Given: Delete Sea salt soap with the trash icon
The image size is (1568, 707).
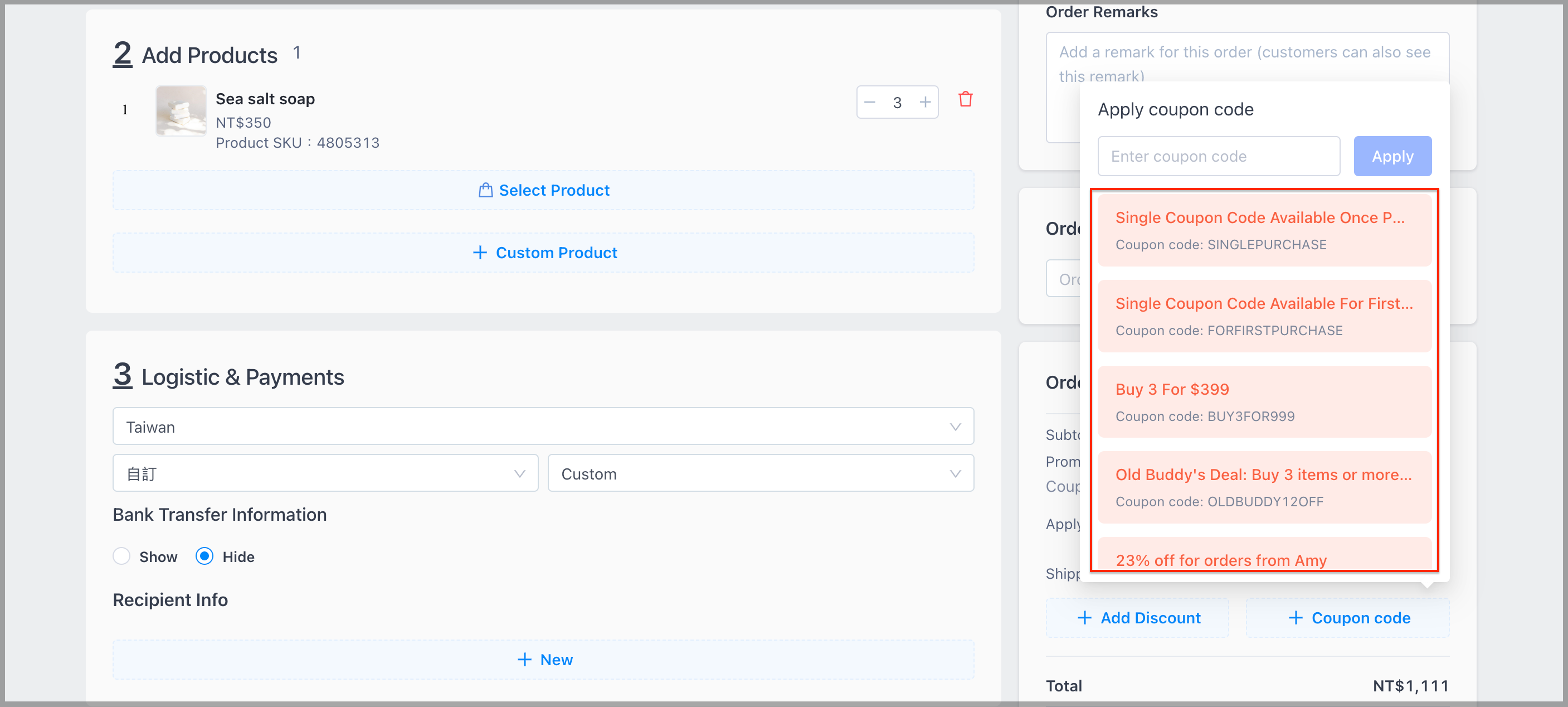Looking at the screenshot, I should click(966, 99).
